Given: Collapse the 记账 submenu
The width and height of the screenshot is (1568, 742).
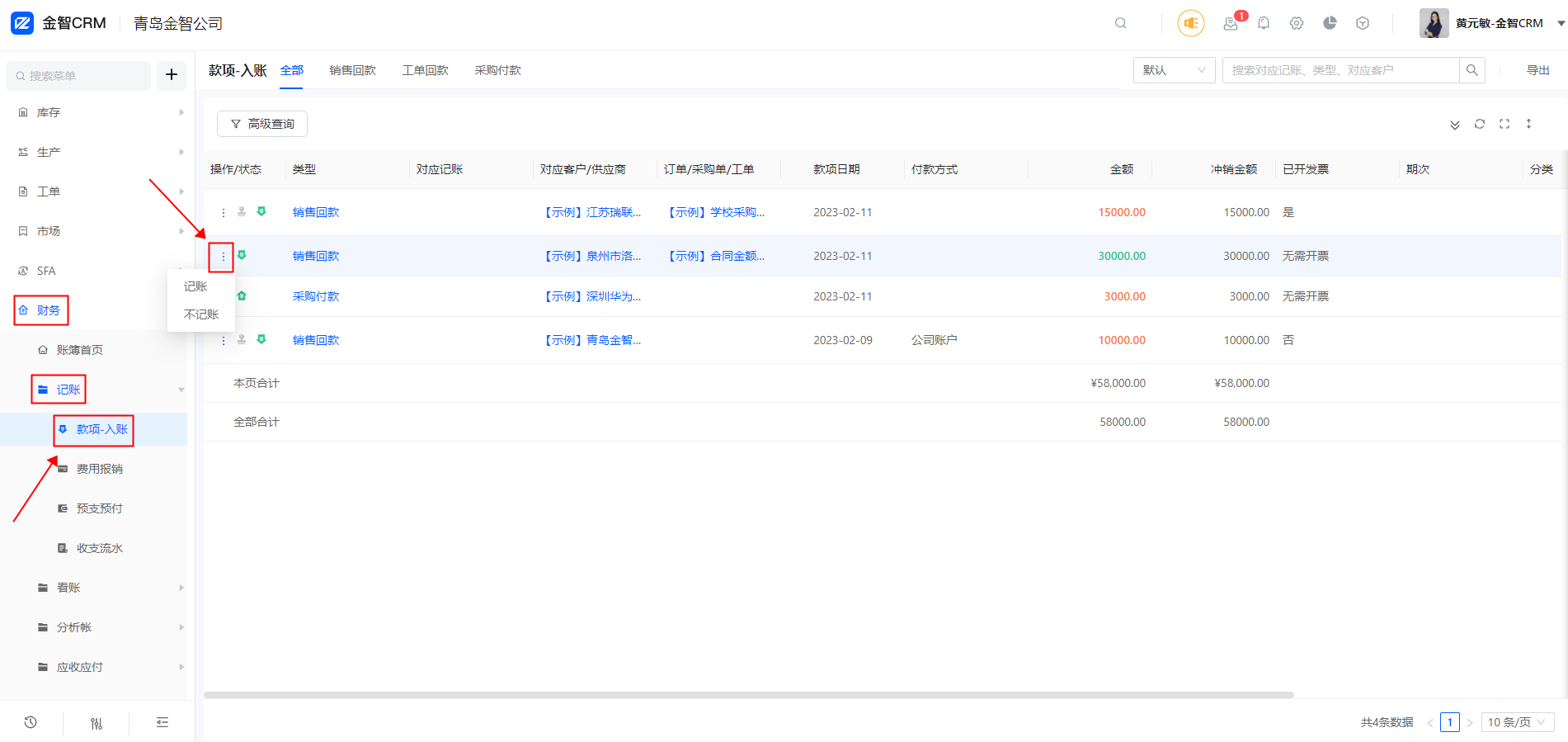Looking at the screenshot, I should pyautogui.click(x=68, y=390).
